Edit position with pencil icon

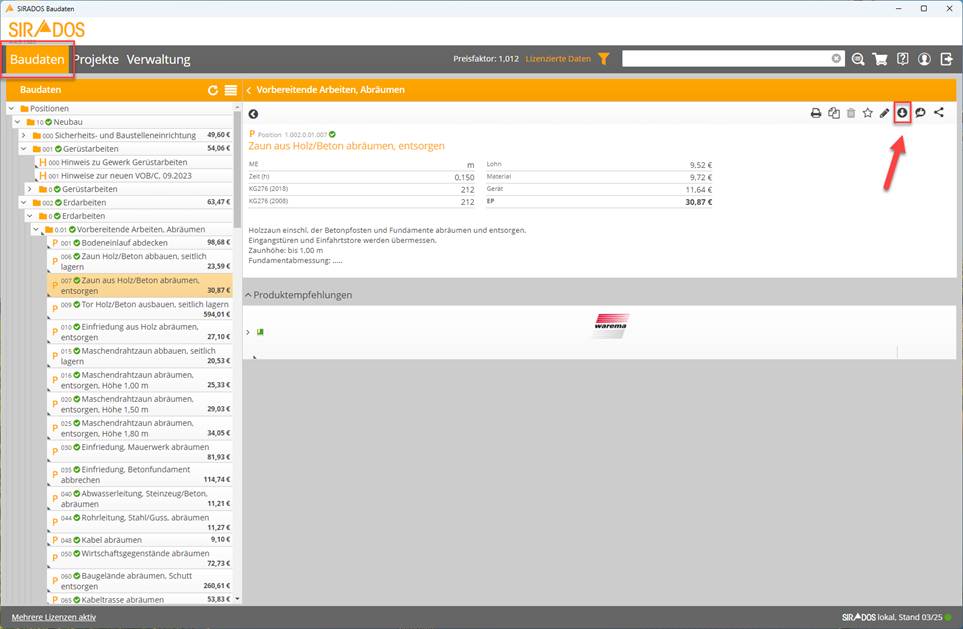pos(884,113)
